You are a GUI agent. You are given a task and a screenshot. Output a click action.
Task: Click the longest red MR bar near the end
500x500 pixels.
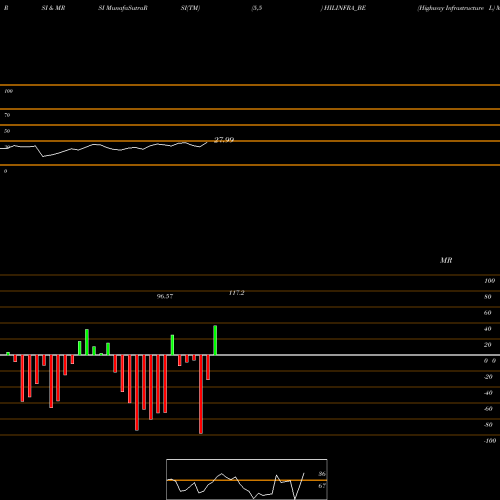(x=201, y=394)
